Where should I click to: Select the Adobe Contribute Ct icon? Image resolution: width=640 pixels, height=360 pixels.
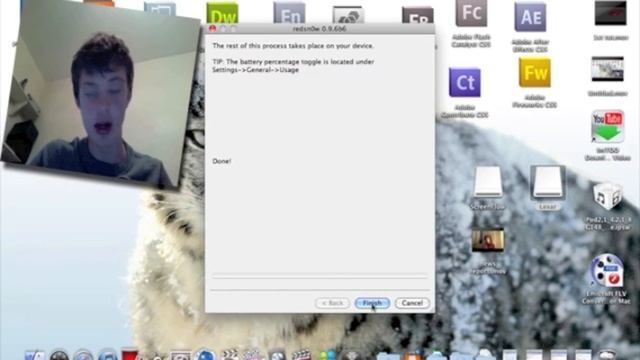pyautogui.click(x=464, y=82)
